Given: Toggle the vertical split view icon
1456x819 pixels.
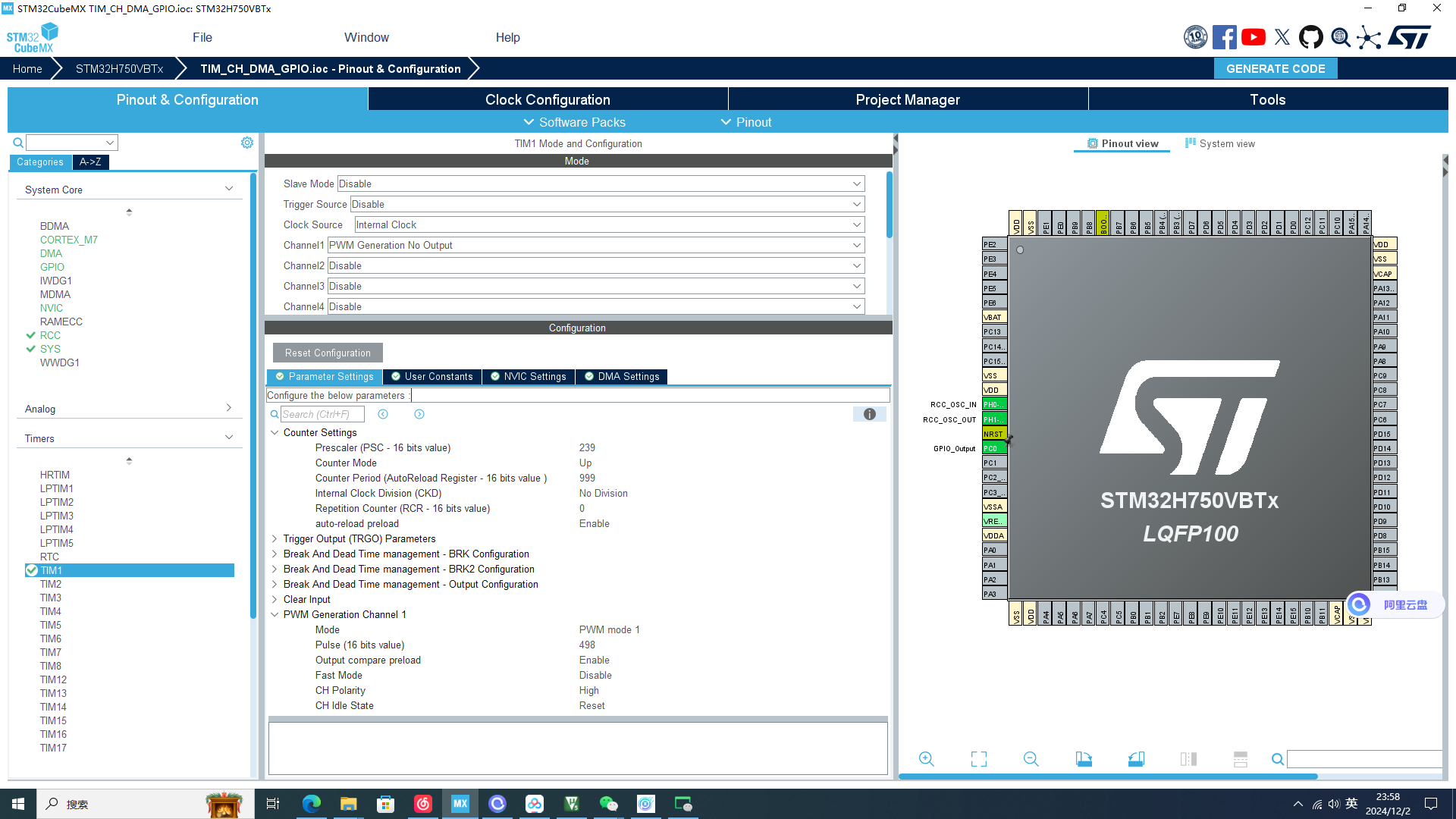Looking at the screenshot, I should click(1188, 759).
